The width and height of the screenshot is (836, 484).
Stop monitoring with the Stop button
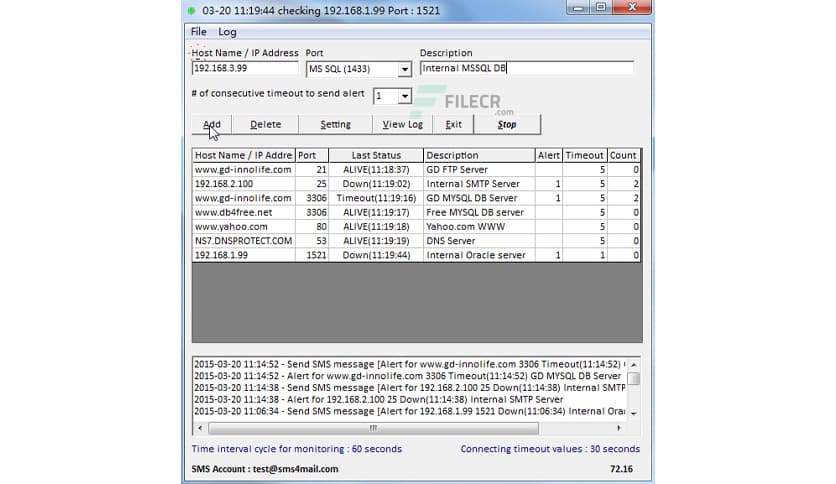[x=507, y=124]
